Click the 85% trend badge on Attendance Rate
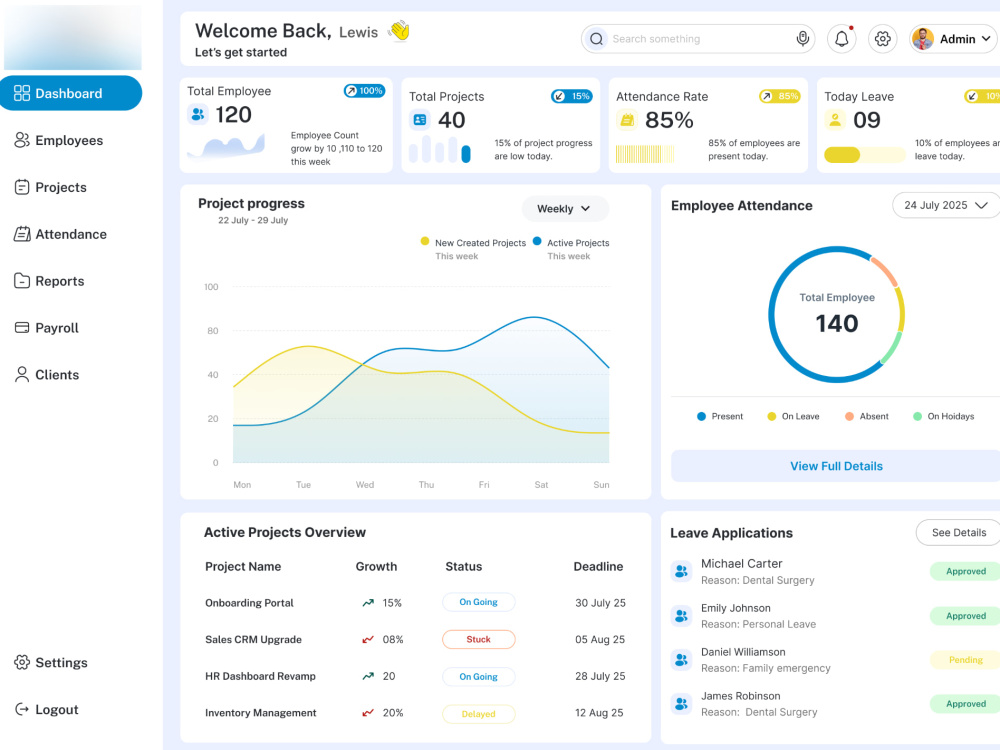 point(780,96)
